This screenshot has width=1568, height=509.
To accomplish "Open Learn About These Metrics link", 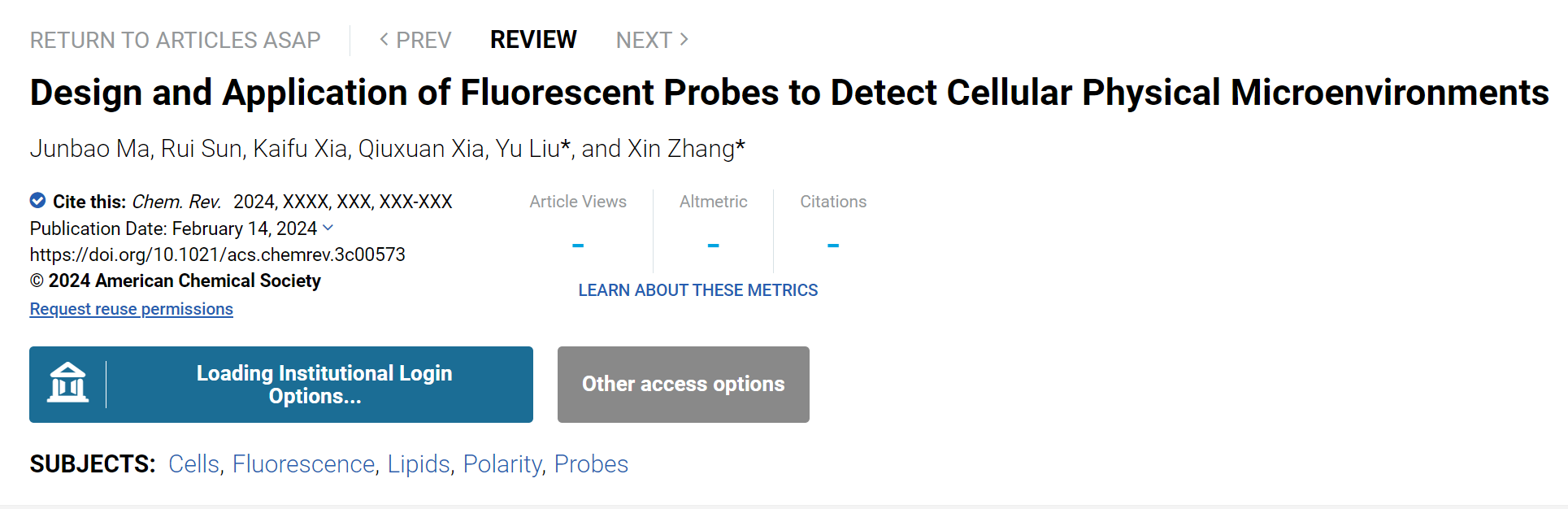I will [698, 290].
